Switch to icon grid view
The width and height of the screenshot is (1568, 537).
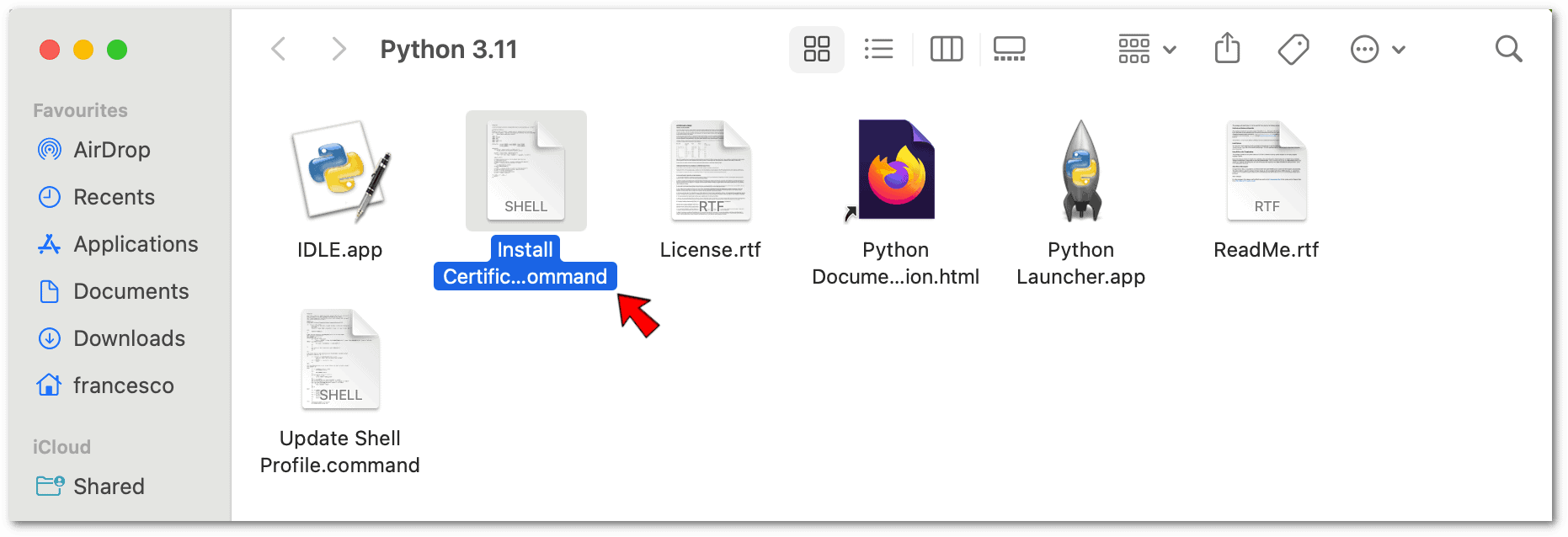(x=816, y=50)
